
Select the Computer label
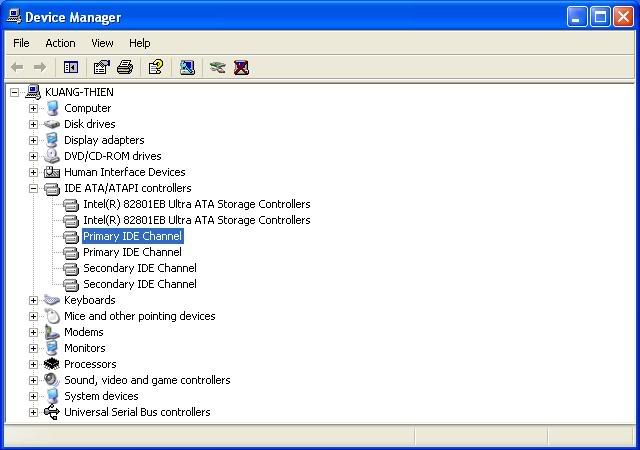(88, 108)
